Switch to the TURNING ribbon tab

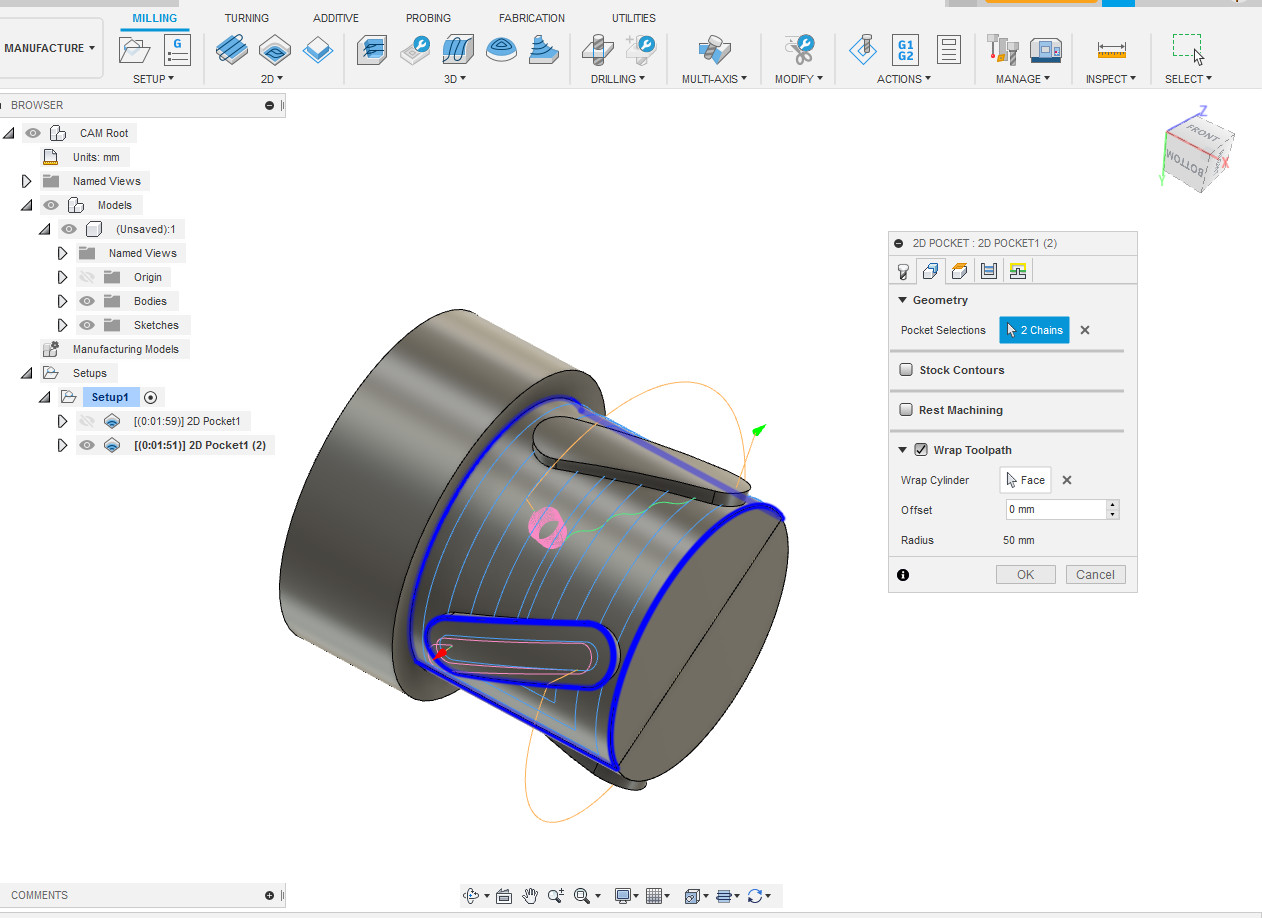[x=246, y=17]
